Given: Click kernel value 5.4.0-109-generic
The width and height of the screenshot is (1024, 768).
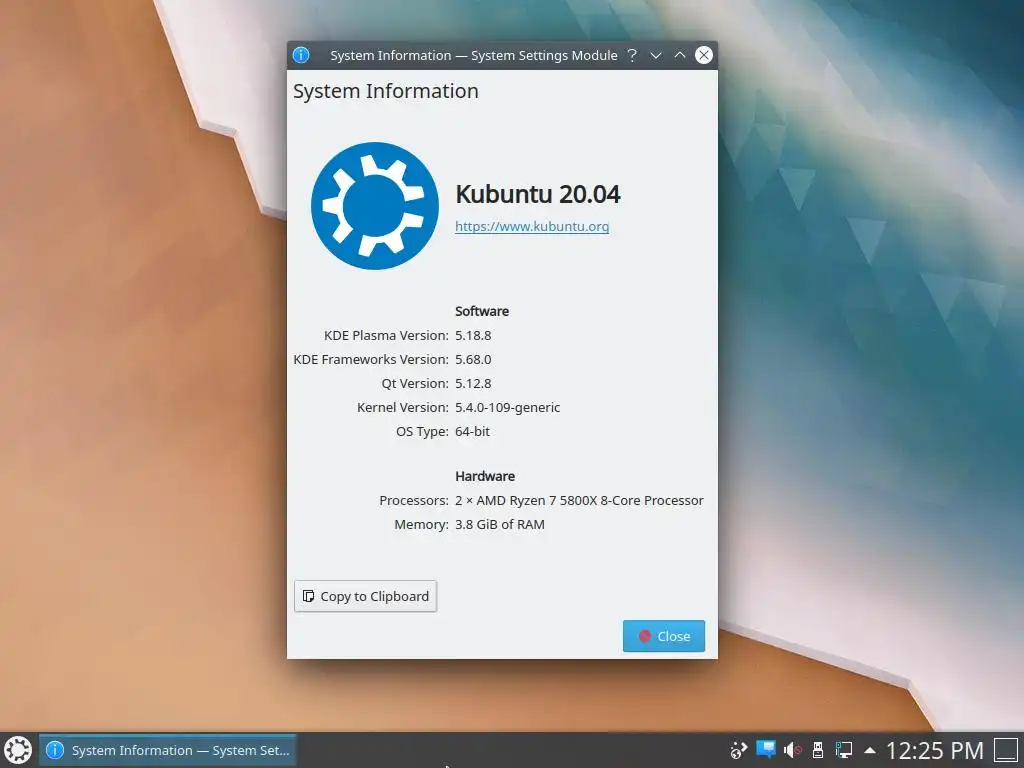Looking at the screenshot, I should [507, 408].
